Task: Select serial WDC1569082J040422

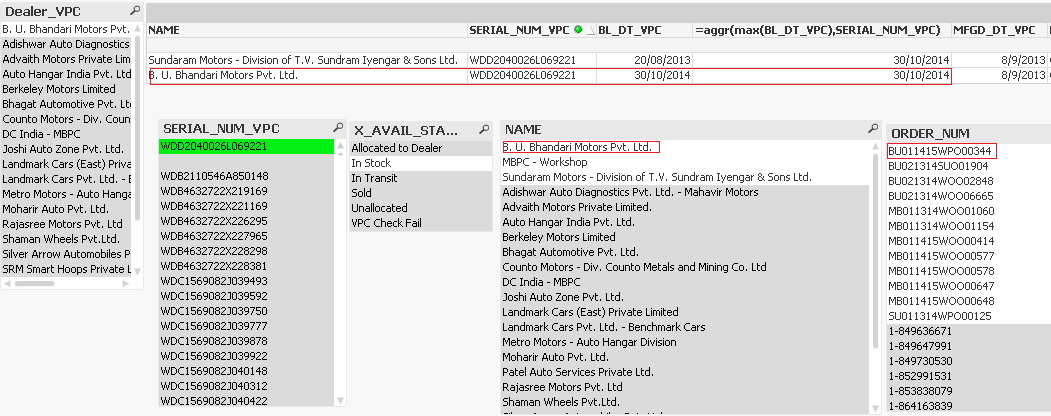Action: (x=246, y=401)
